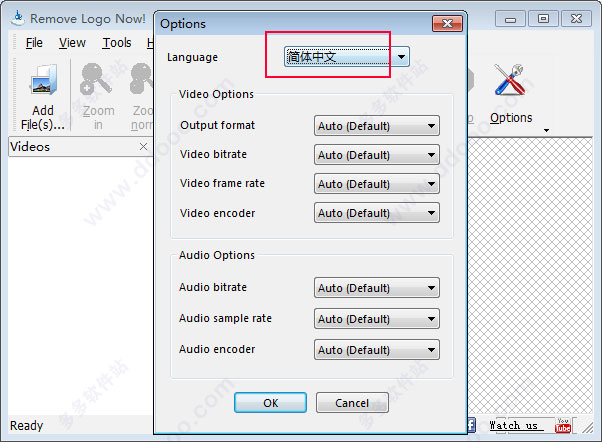Open the Video bitrate dropdown
The height and width of the screenshot is (442, 602).
coord(377,155)
